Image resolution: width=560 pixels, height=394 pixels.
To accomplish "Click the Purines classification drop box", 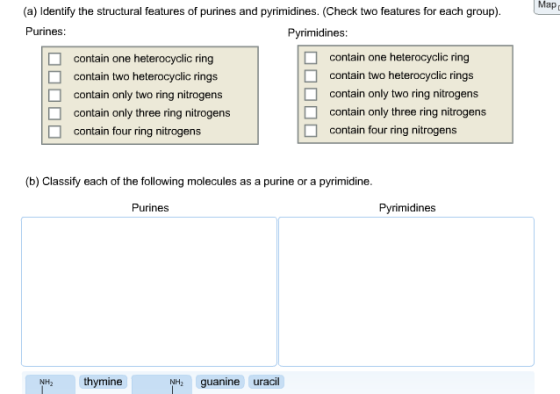I will tap(149, 291).
